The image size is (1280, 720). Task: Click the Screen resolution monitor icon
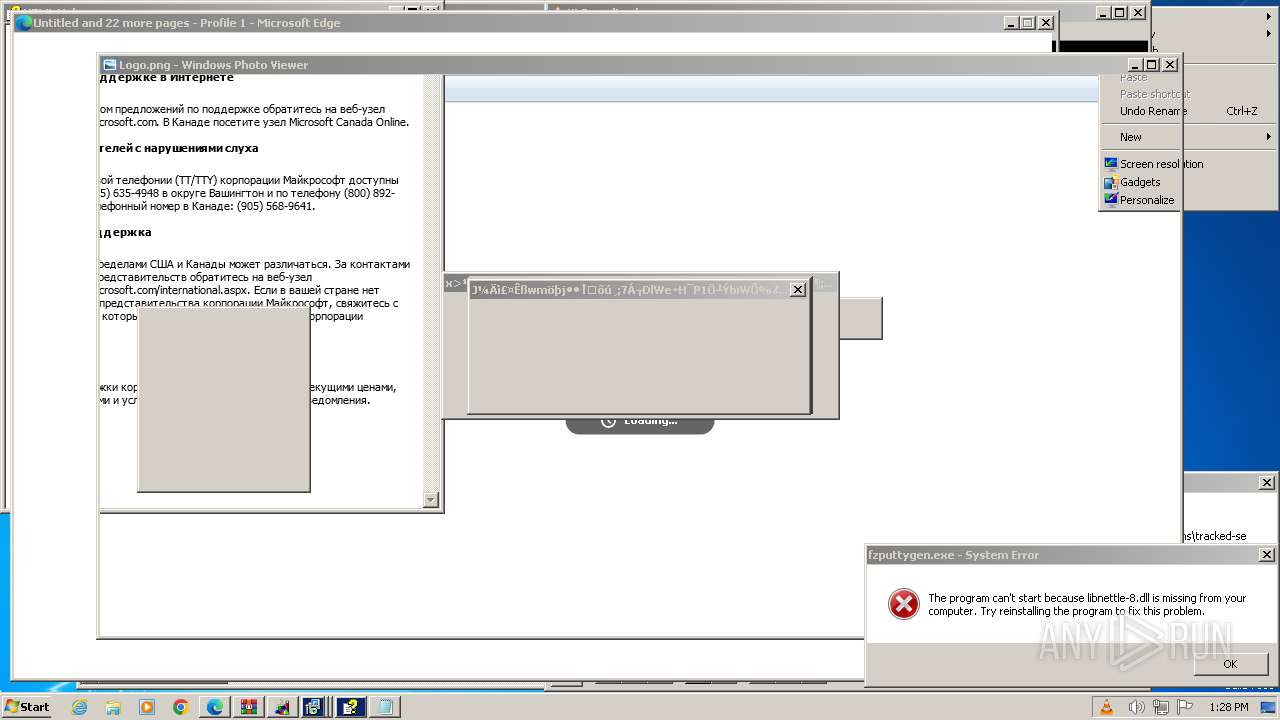[x=1110, y=164]
